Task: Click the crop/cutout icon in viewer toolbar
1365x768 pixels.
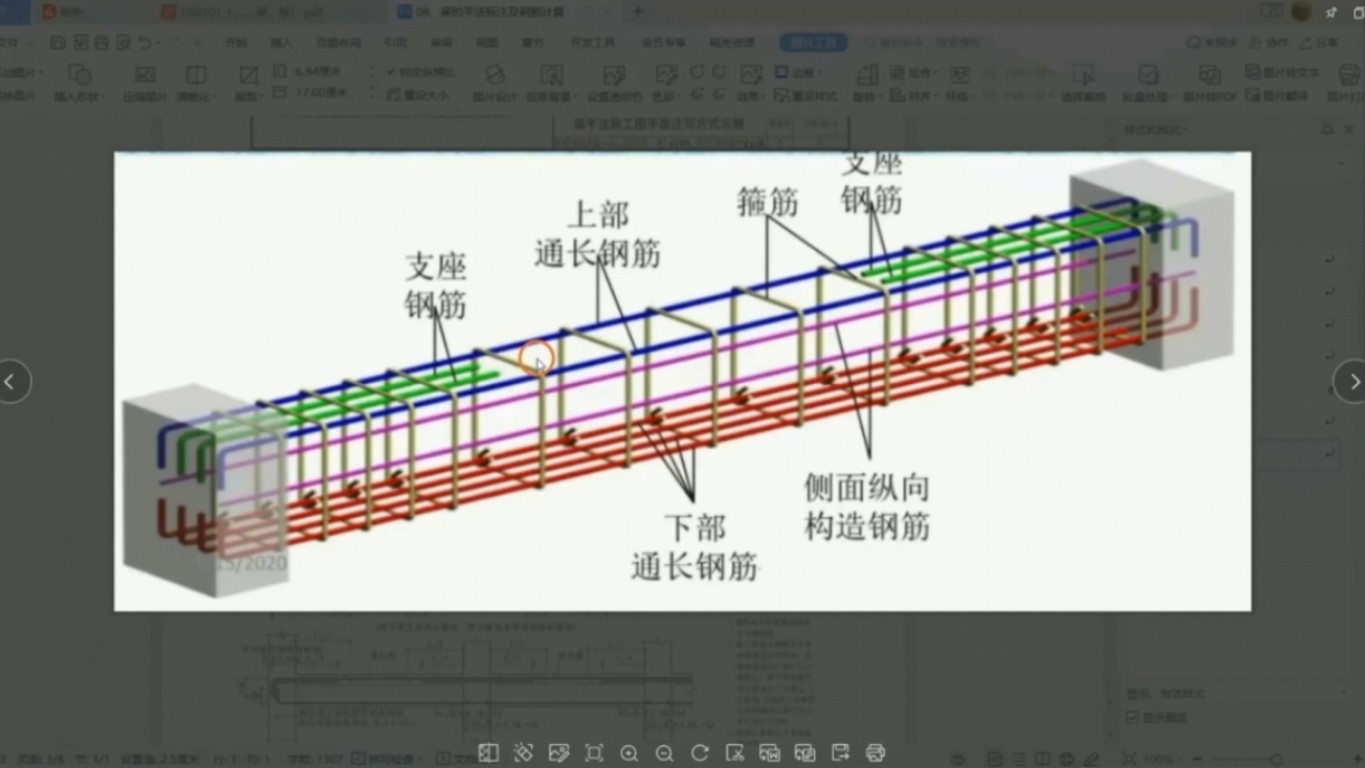Action: pyautogui.click(x=735, y=753)
